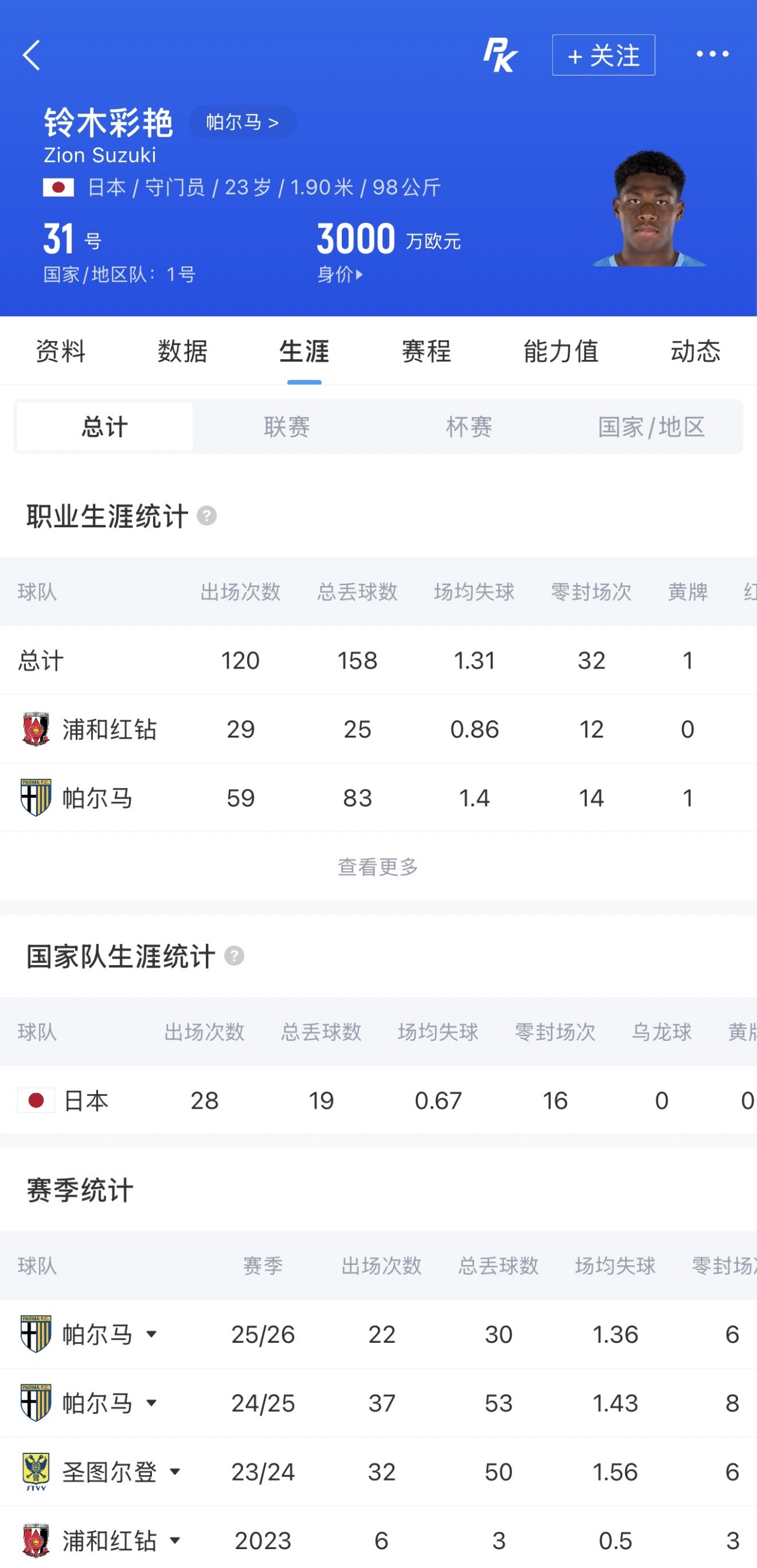Click help icon next to 职业生涯统计
The image size is (757, 1568).
(x=207, y=516)
